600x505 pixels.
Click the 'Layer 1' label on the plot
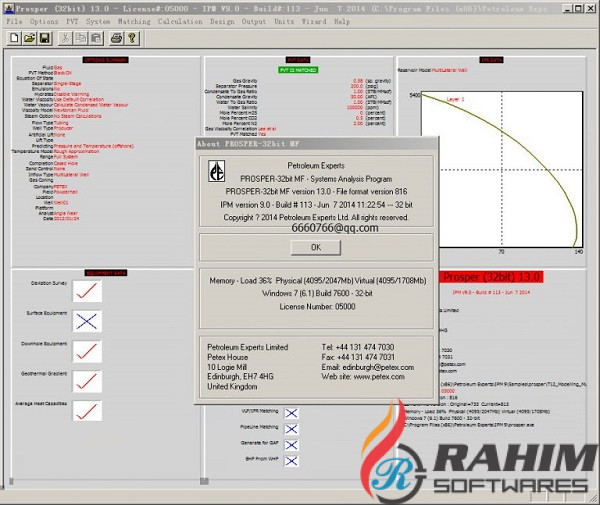point(455,99)
